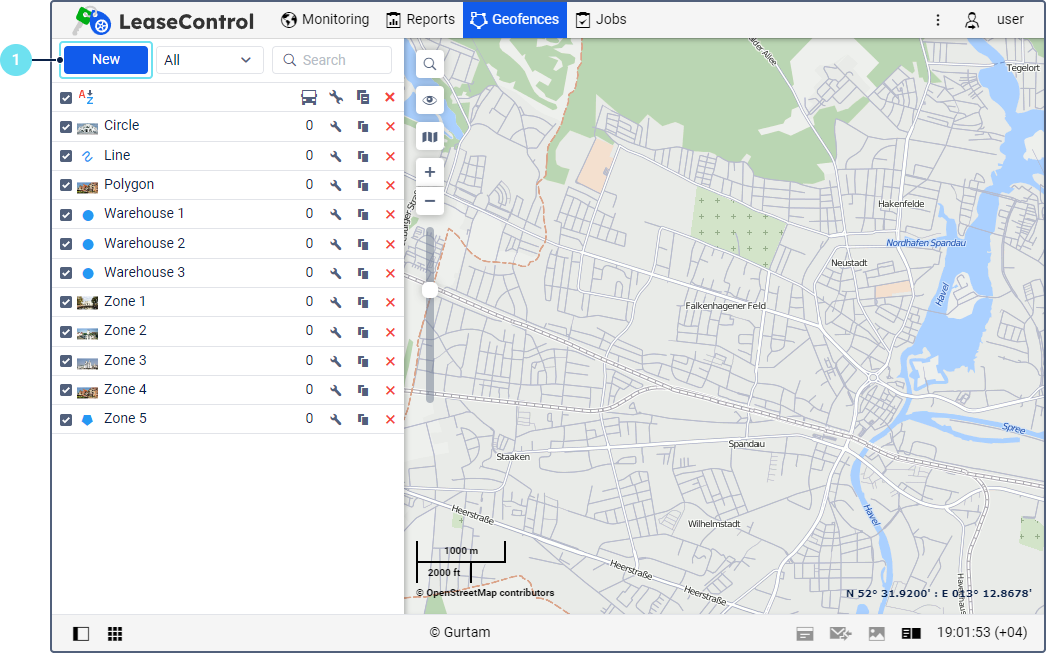Select the Warehouse 3 geofence name
The width and height of the screenshot is (1046, 653).
[x=144, y=272]
